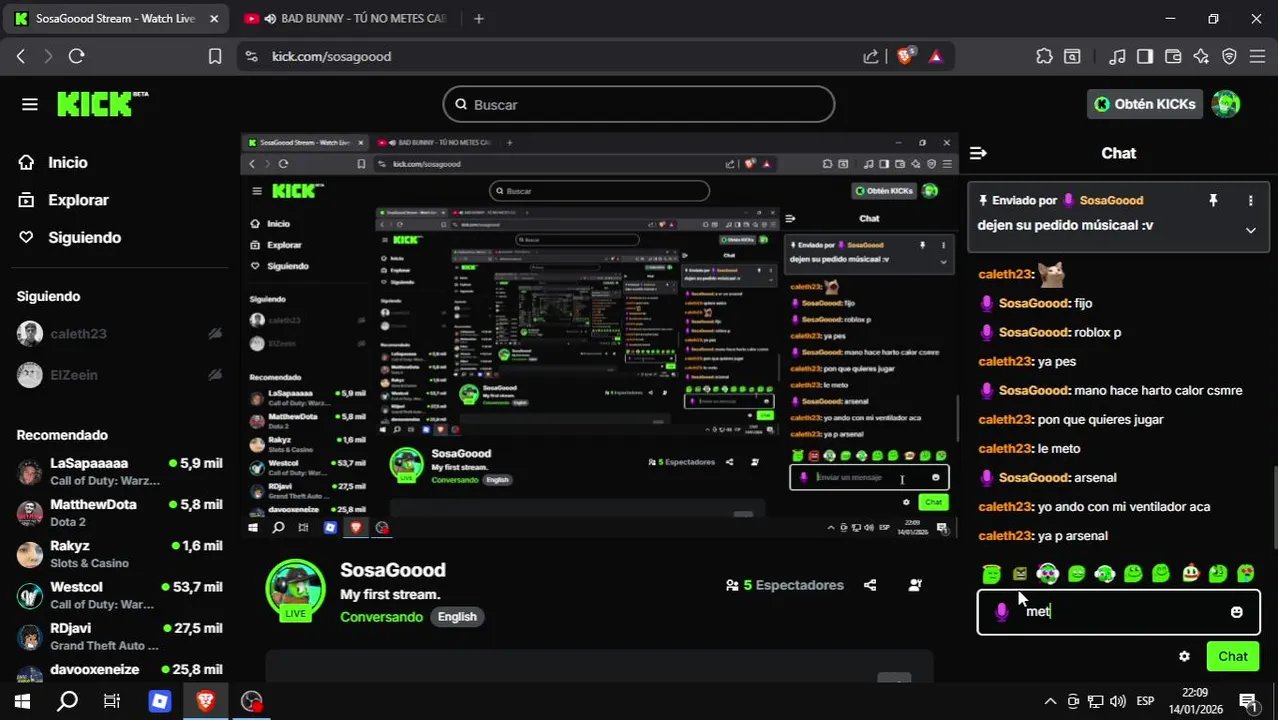Image resolution: width=1278 pixels, height=720 pixels.
Task: Open Windows Start menu
Action: [22, 702]
